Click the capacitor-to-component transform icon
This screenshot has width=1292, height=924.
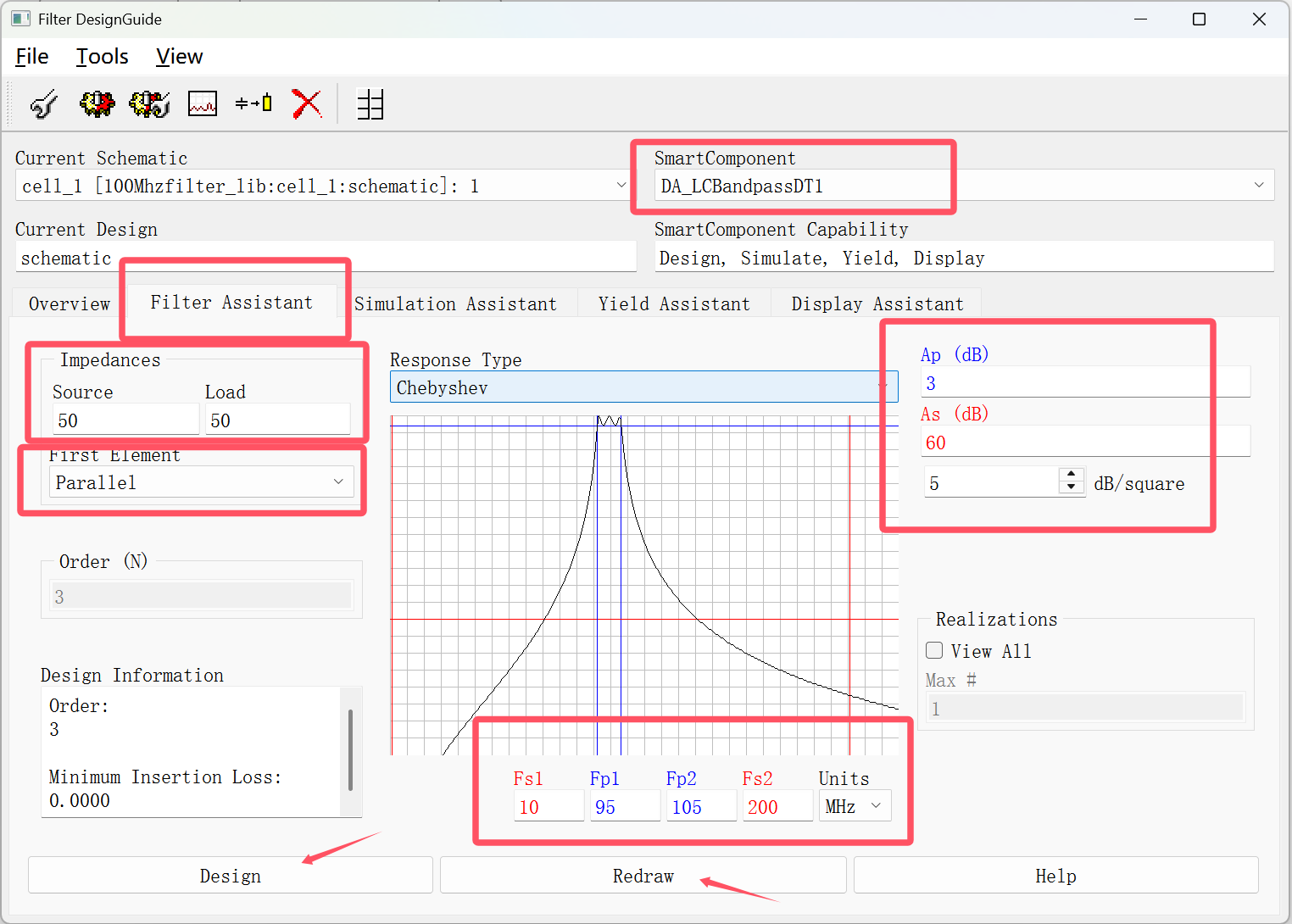(x=253, y=104)
